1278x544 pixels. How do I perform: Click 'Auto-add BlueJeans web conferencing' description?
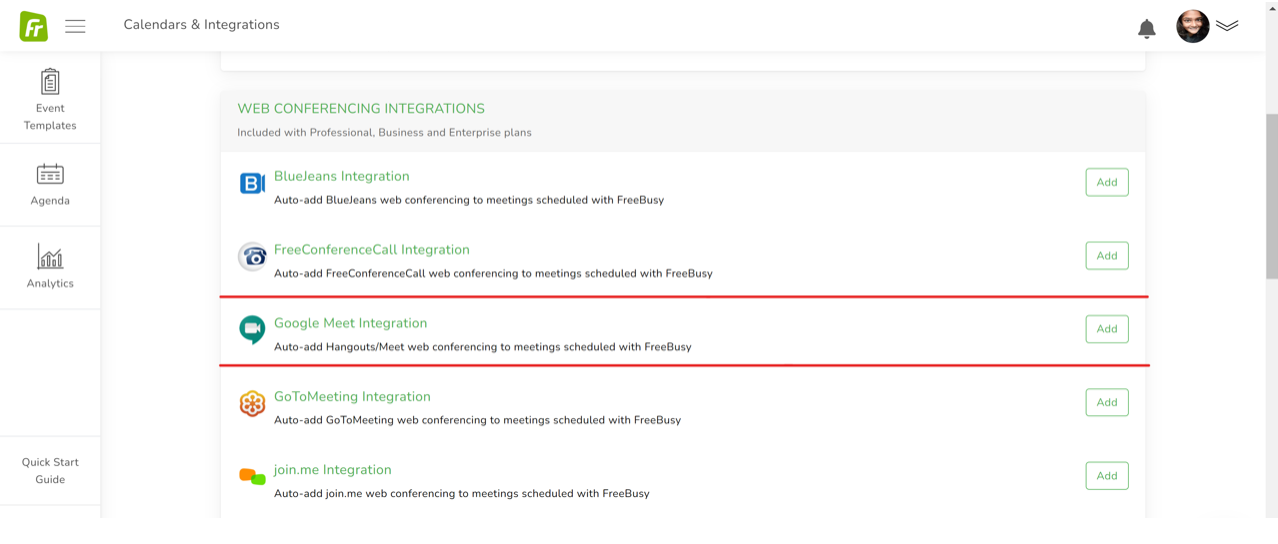(469, 200)
